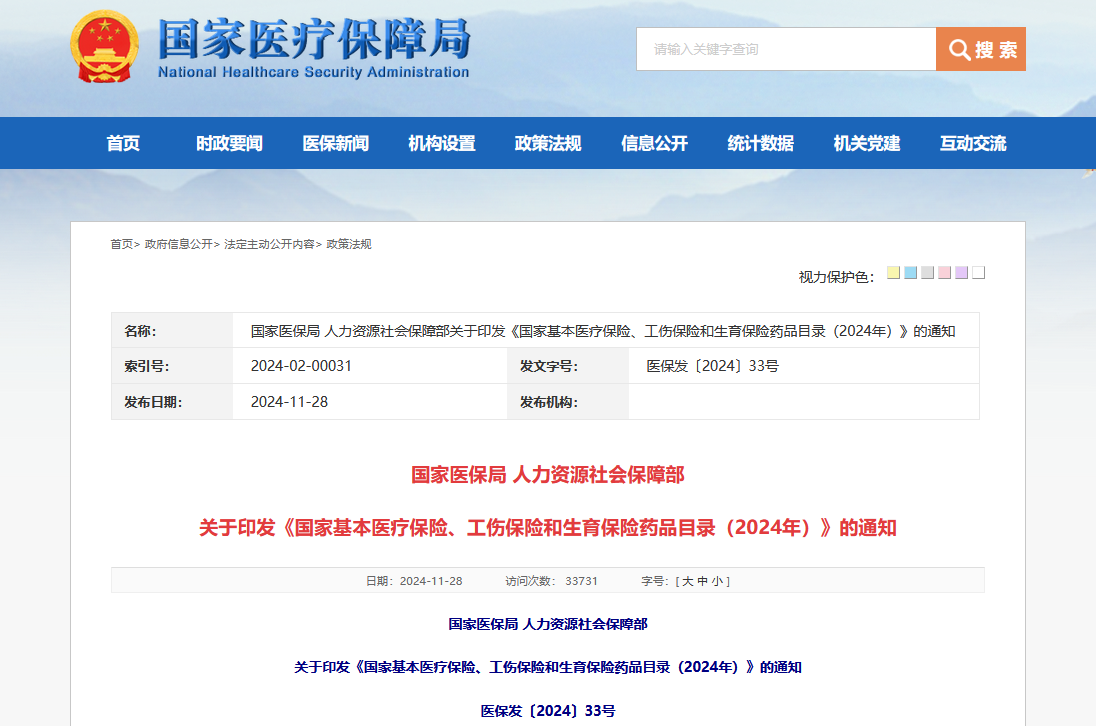
Task: Click the 政府信息公开 breadcrumb link
Action: tap(178, 244)
